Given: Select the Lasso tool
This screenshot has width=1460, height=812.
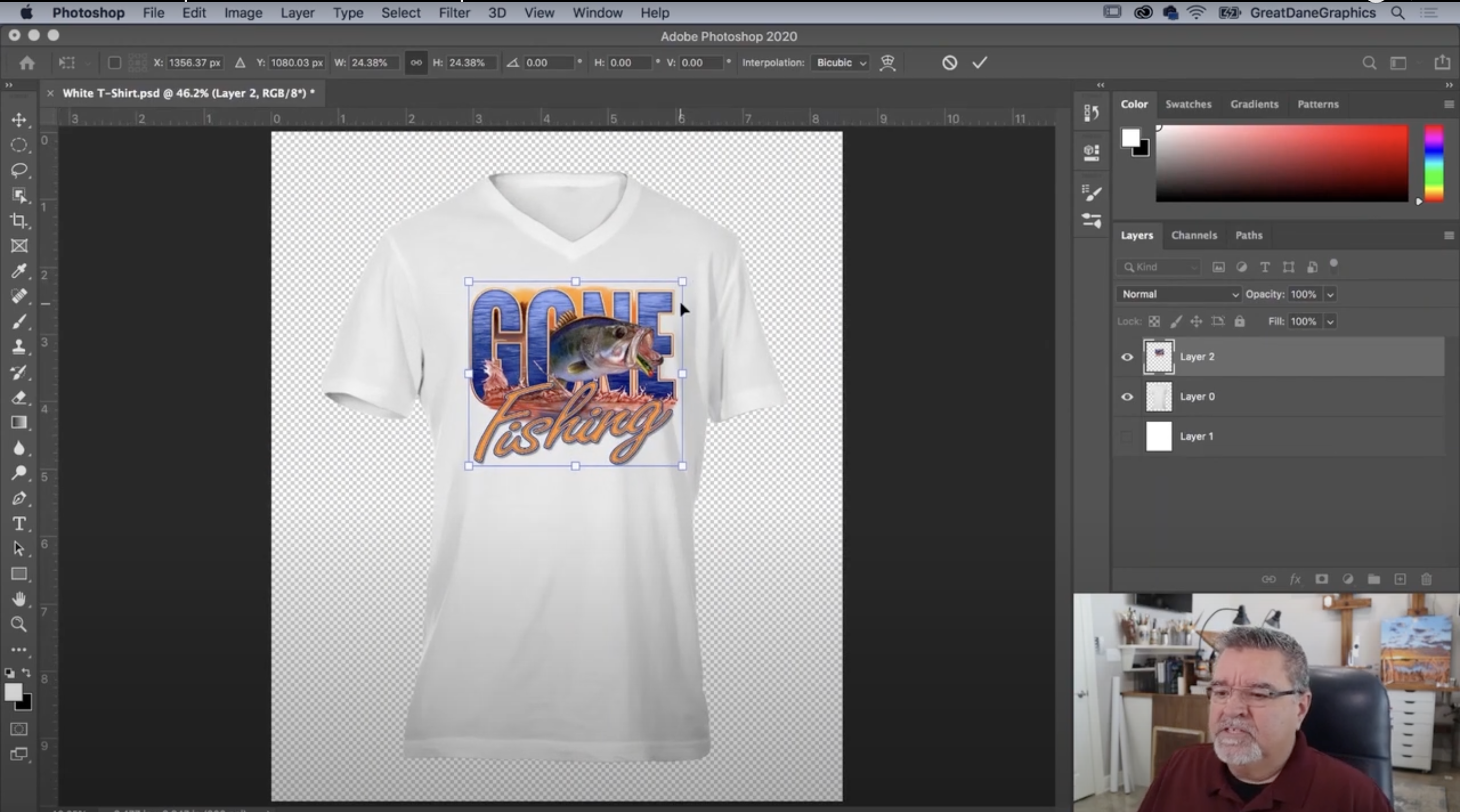Looking at the screenshot, I should tap(19, 170).
